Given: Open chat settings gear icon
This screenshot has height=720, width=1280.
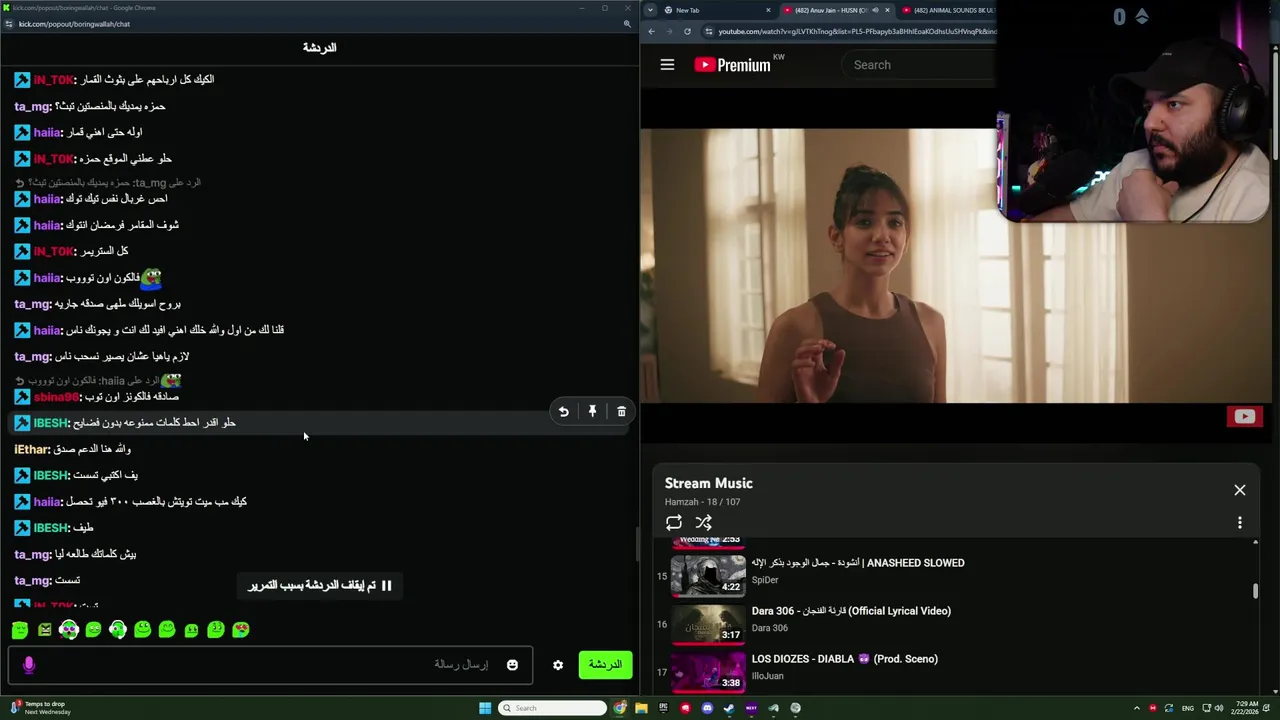Looking at the screenshot, I should click(x=558, y=665).
